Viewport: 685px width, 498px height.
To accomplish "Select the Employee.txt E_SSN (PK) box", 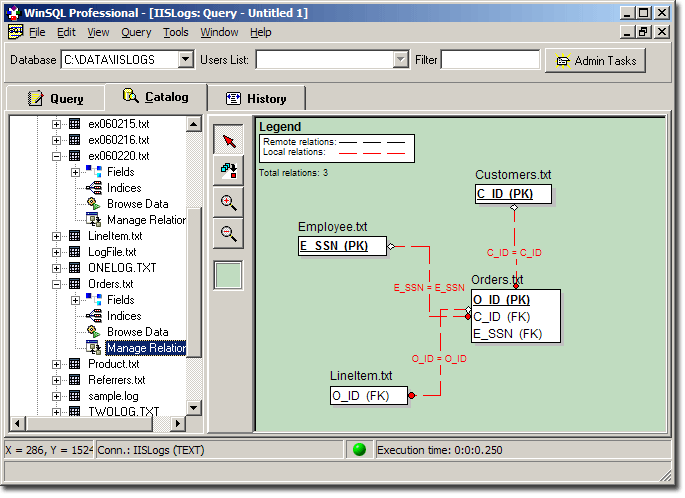I will point(342,246).
